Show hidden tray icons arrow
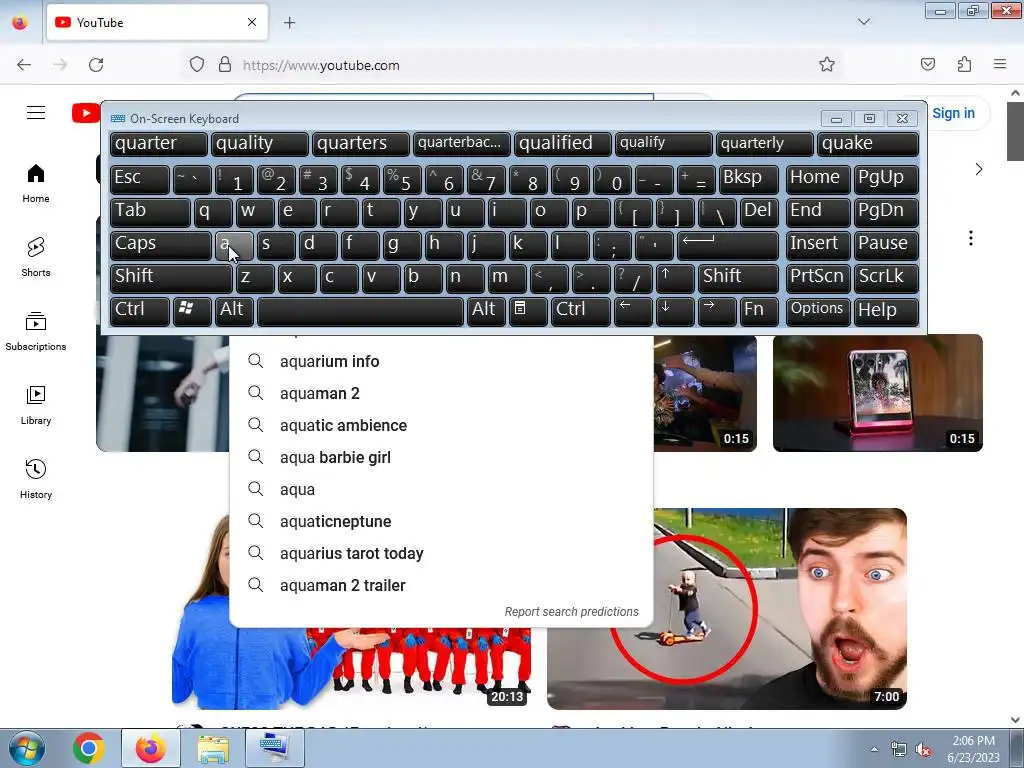The image size is (1024, 768). (874, 748)
